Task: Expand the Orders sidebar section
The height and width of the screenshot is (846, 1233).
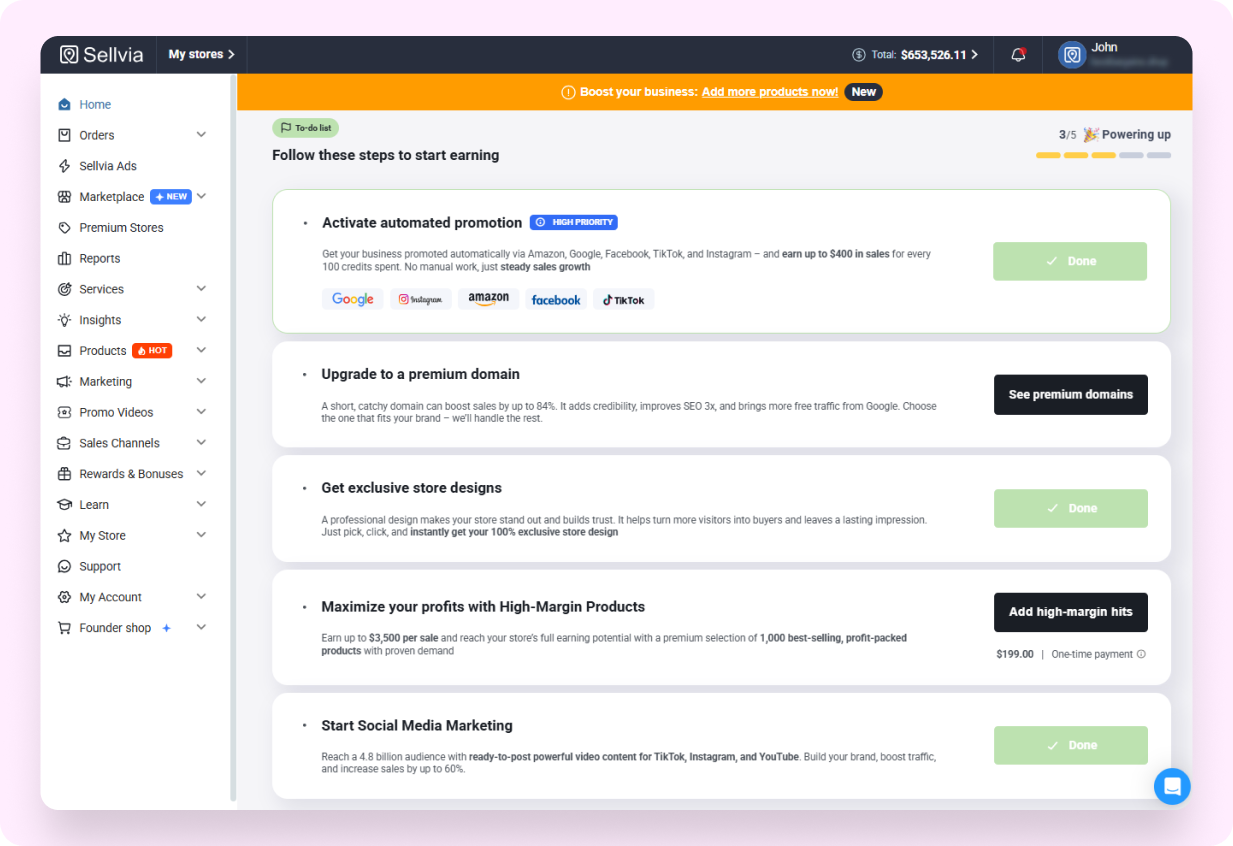Action: pyautogui.click(x=201, y=135)
